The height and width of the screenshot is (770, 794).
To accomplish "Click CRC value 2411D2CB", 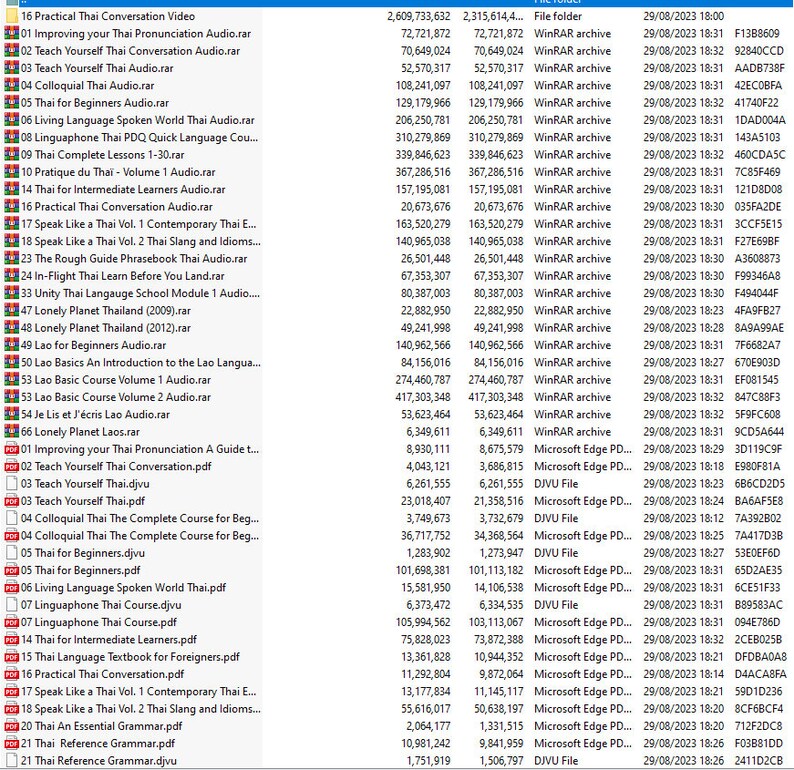I will point(759,760).
